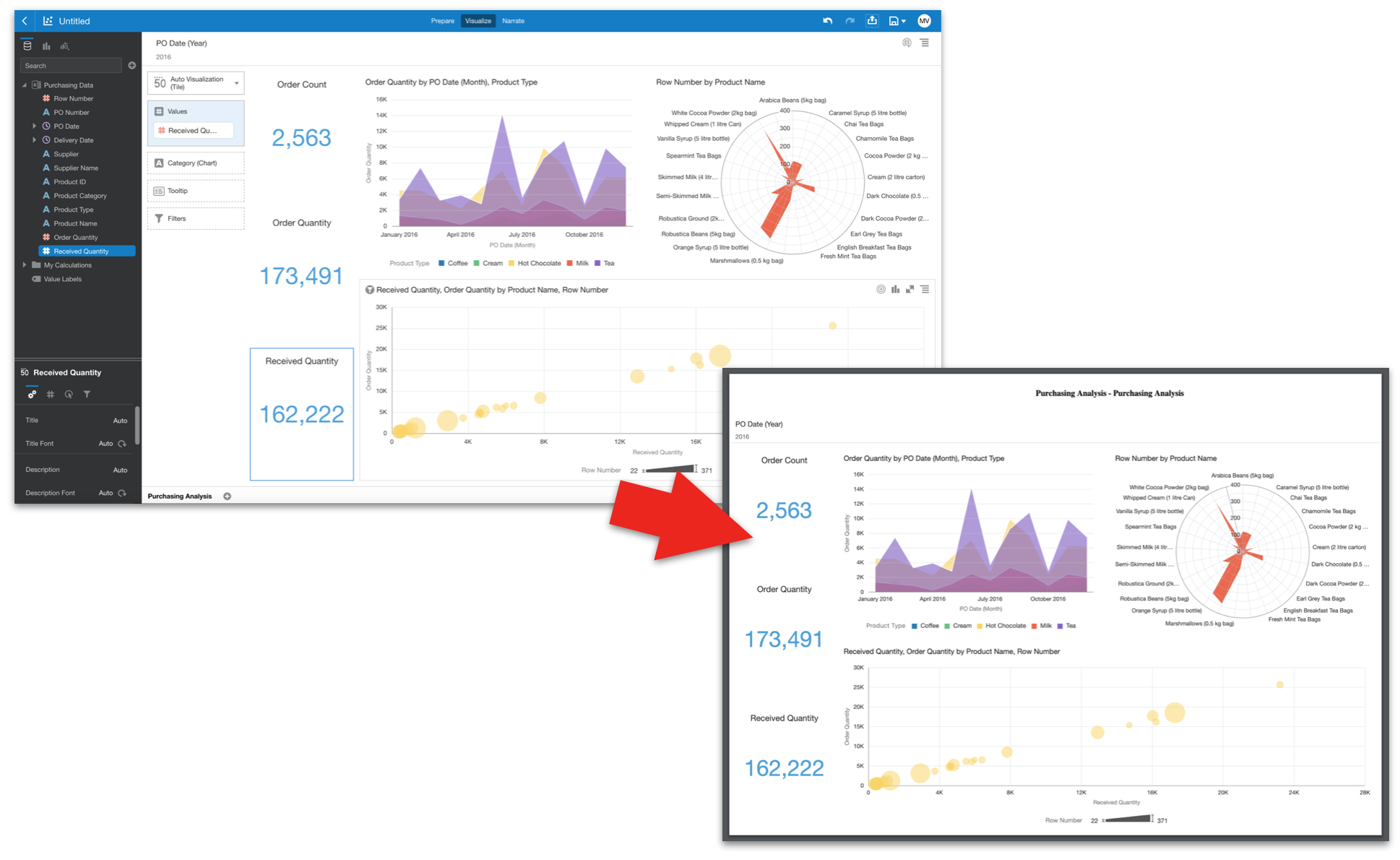Click the Title Auto property value

[x=120, y=421]
